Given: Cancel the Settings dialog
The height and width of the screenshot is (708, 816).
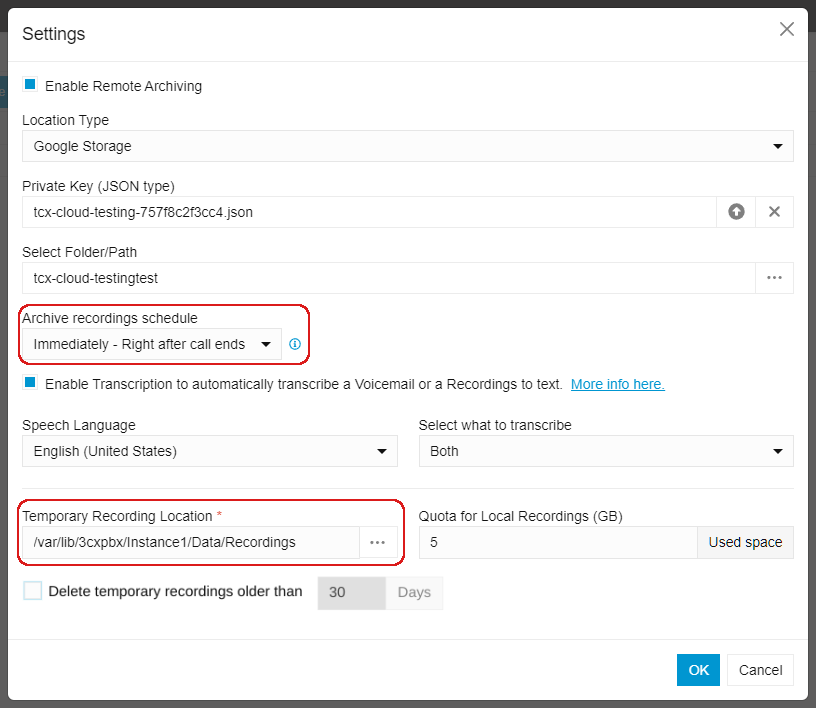Looking at the screenshot, I should [x=760, y=670].
